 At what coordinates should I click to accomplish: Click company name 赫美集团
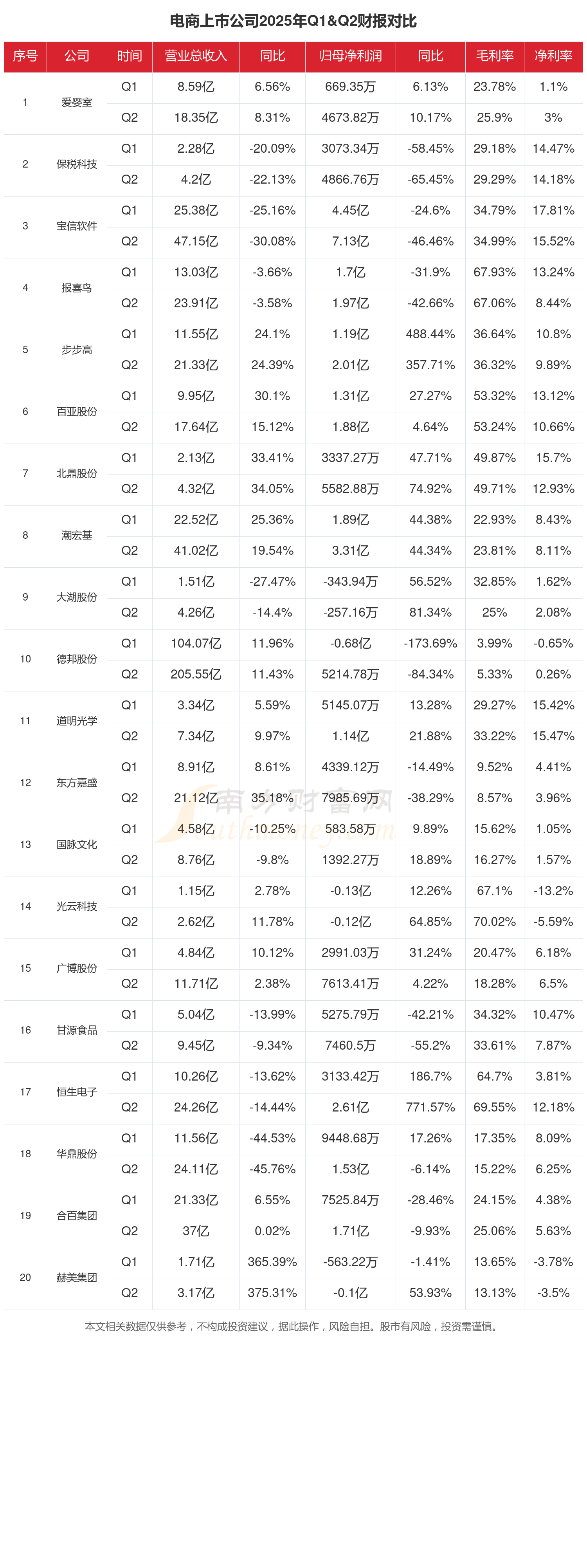point(77,1277)
